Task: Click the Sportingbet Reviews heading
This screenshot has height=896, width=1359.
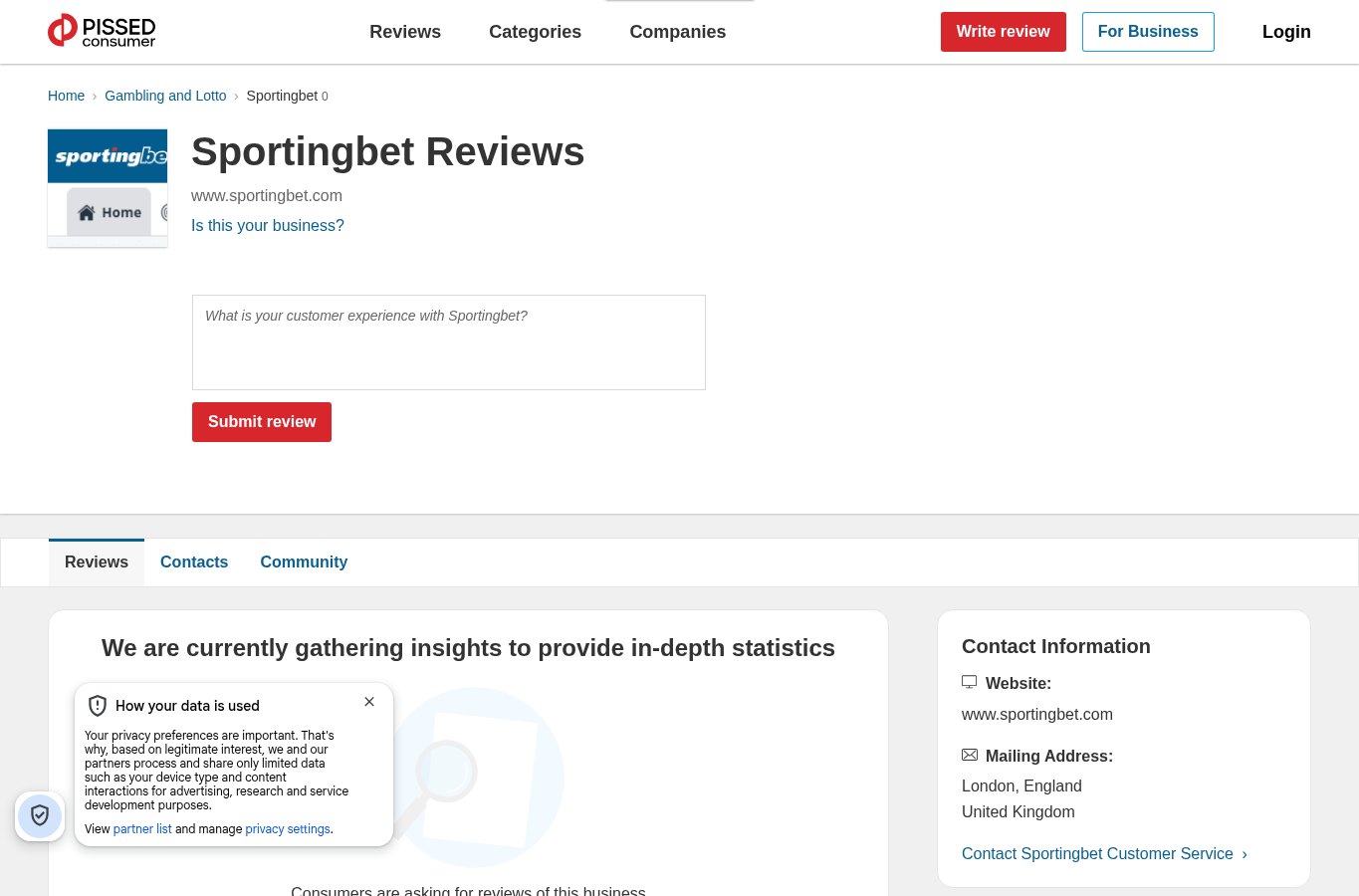Action: 388,152
